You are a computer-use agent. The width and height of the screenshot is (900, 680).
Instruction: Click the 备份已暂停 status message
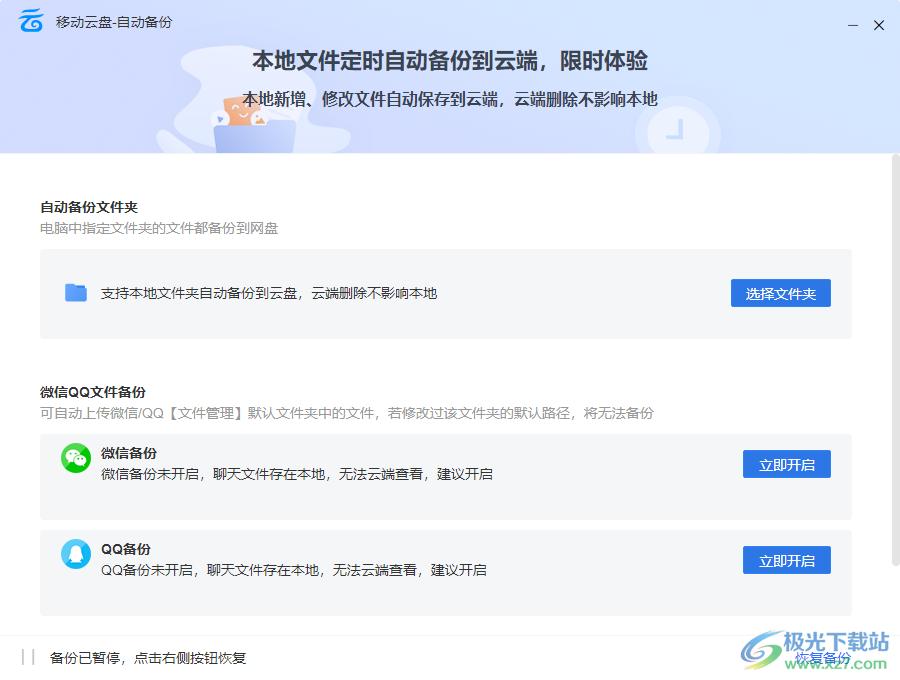coord(148,658)
